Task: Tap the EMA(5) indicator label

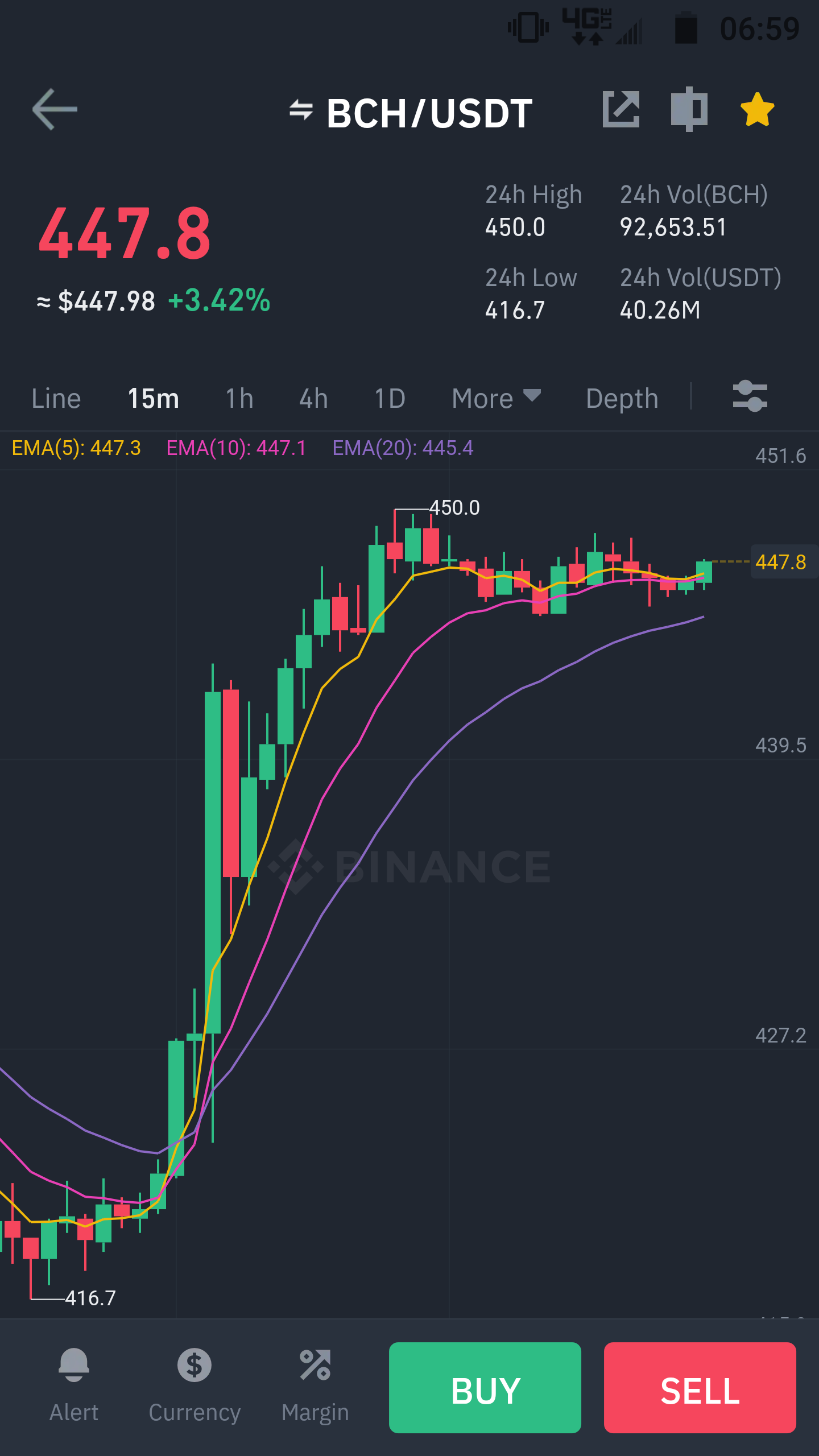Action: (76, 448)
